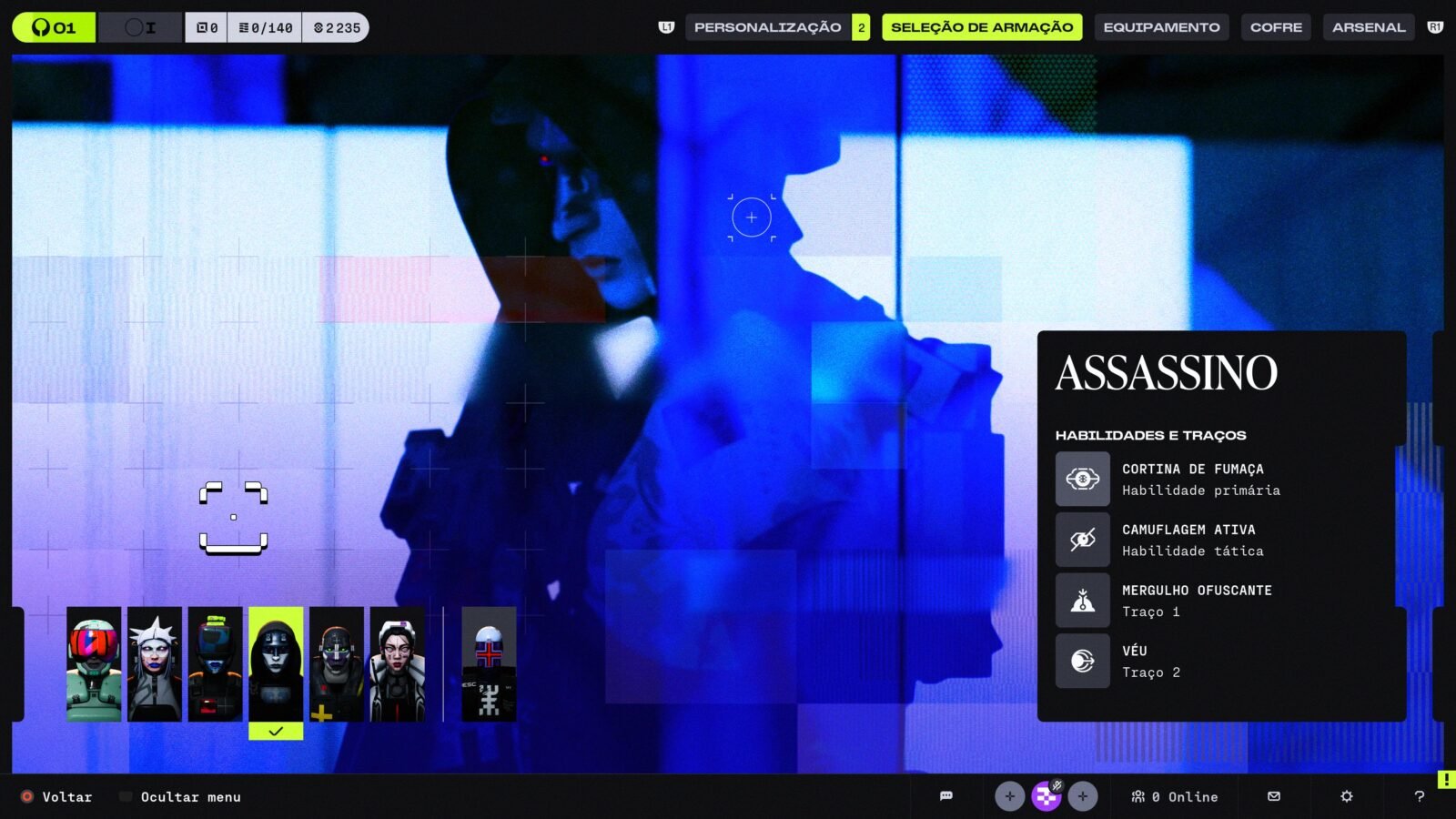Click the Véu trait icon
Viewport: 1456px width, 819px height.
(1083, 661)
